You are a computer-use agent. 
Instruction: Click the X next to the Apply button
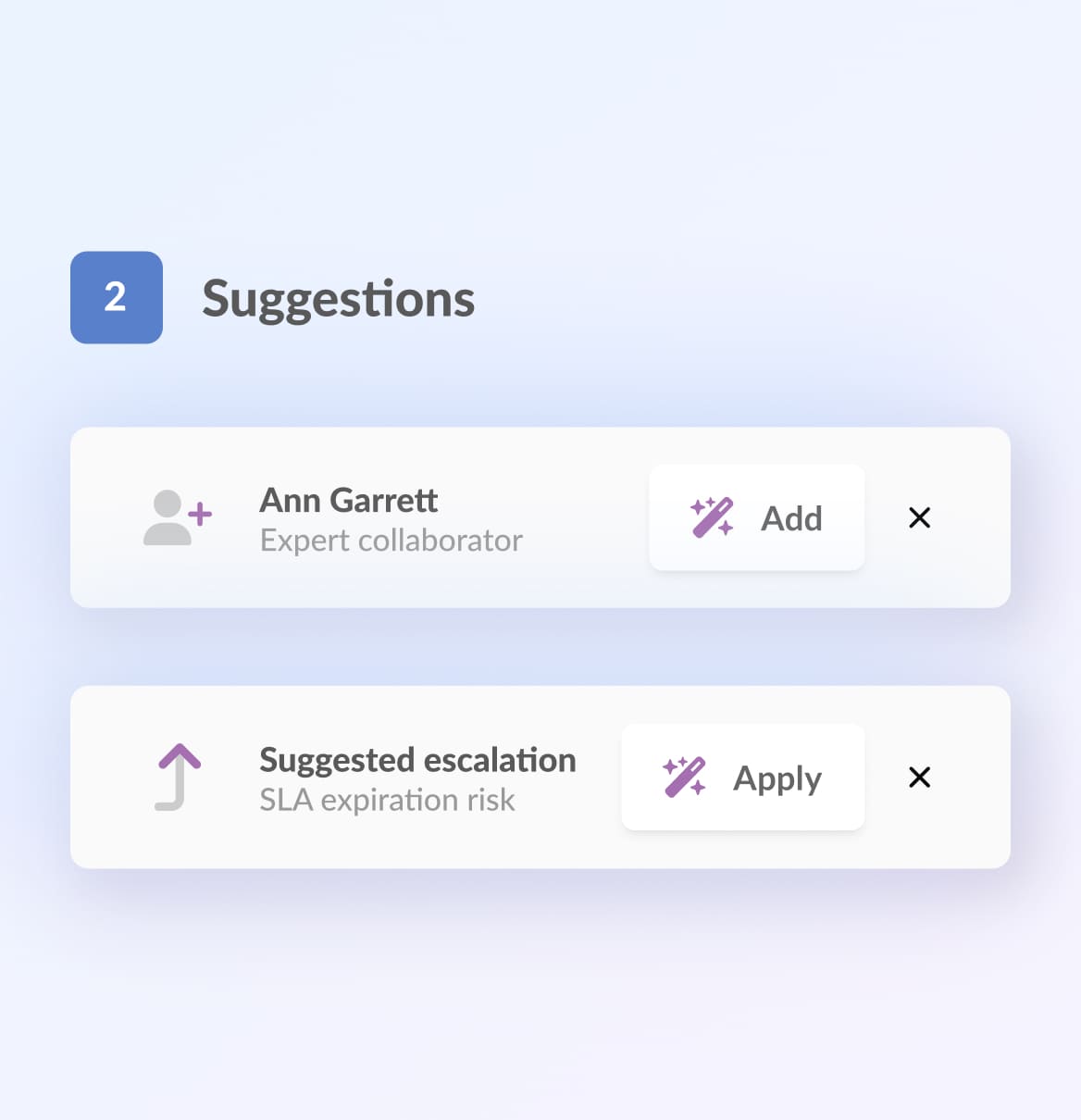tap(919, 778)
